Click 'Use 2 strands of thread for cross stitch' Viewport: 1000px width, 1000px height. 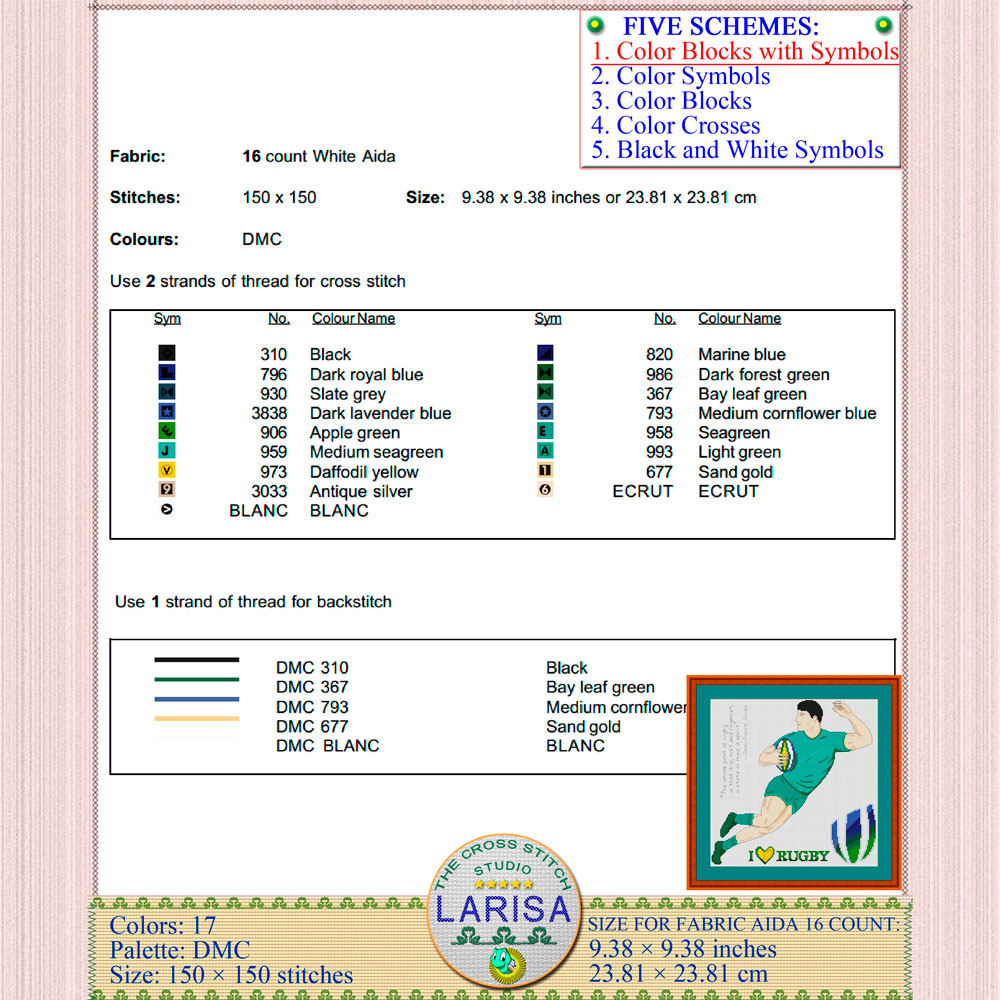258,281
